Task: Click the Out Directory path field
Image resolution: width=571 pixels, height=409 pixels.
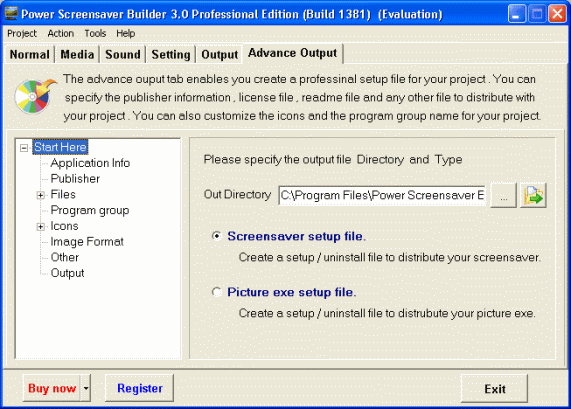Action: (382, 196)
